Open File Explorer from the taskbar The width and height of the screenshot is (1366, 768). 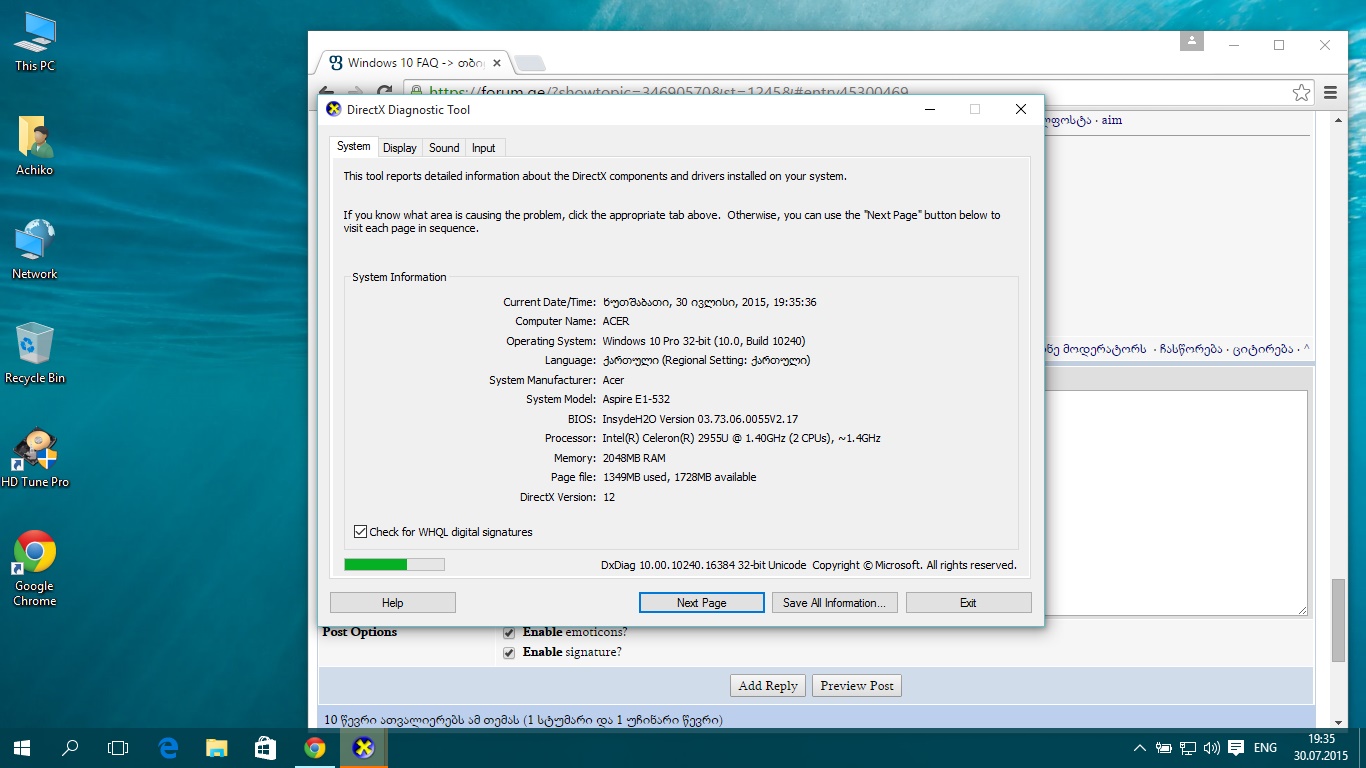click(216, 747)
